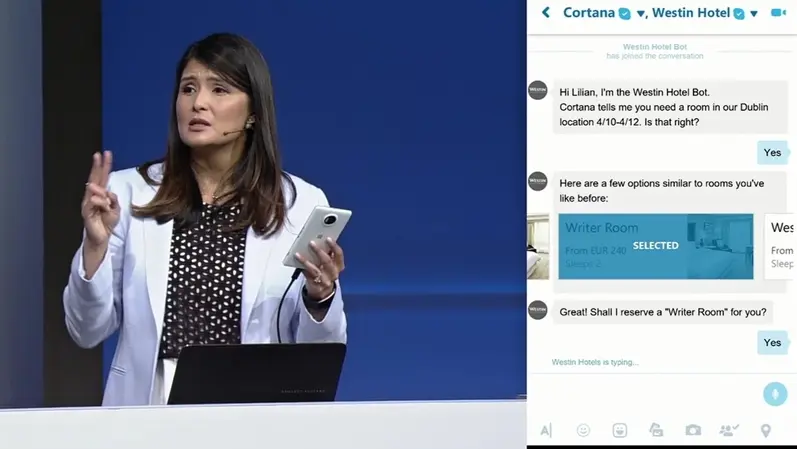Click "Great! Shall I reserve a Writer Room" message
The image size is (797, 449).
tap(663, 312)
